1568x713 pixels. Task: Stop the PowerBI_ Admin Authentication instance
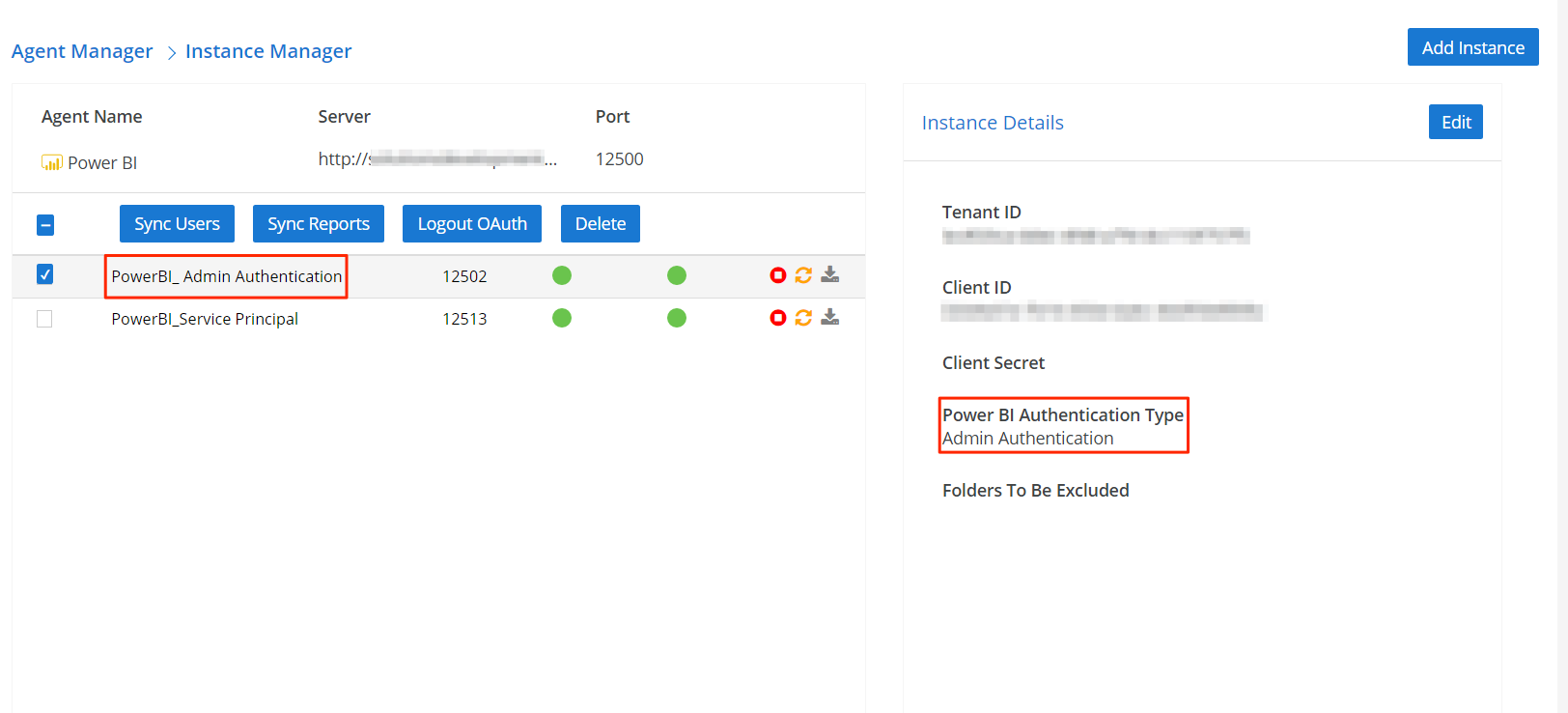point(777,275)
